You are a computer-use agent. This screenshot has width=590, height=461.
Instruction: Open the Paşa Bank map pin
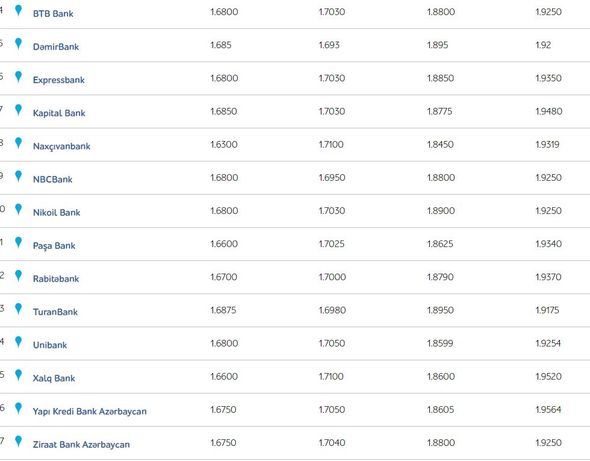pos(18,242)
